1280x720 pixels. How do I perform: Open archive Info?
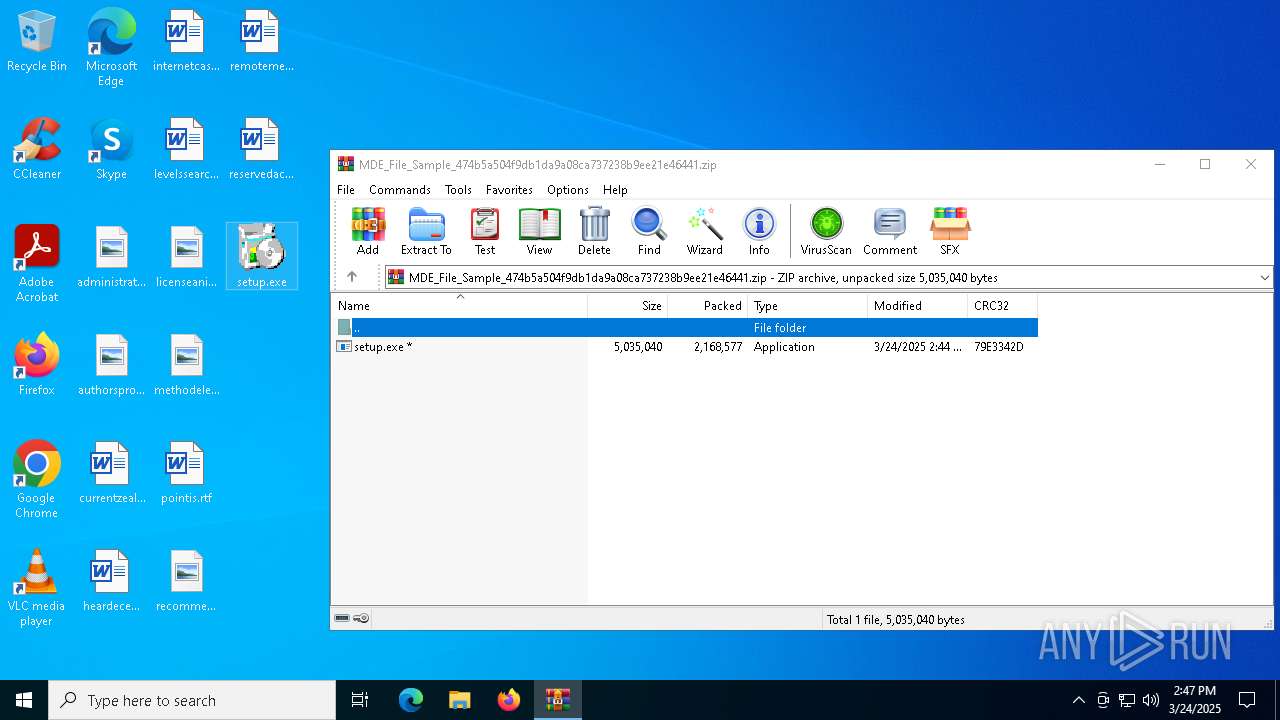759,231
